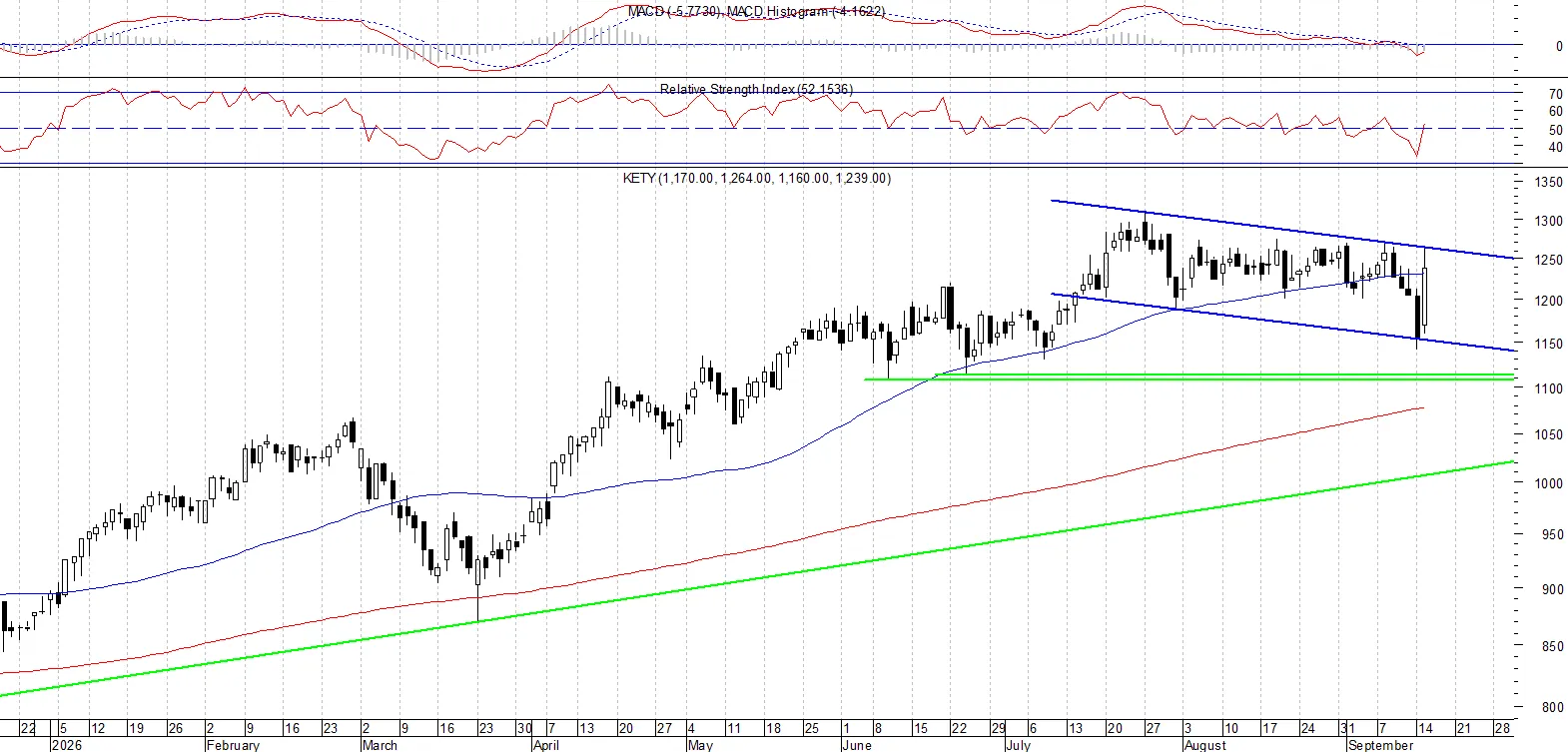Click the RSI axis value 40
Screen dimensions: 1568x752
1556,148
